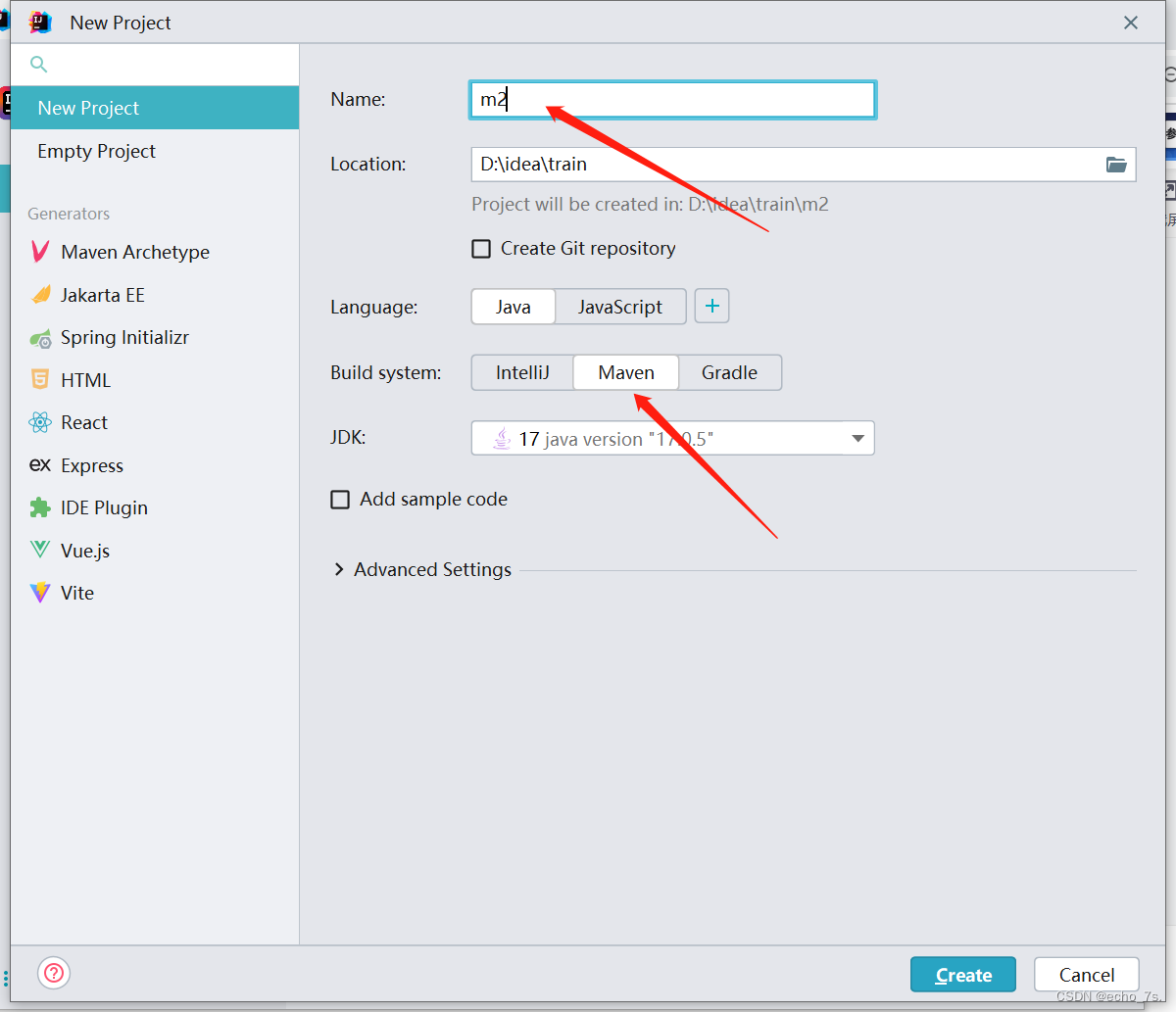This screenshot has width=1176, height=1012.
Task: Choose Gradle build system
Action: tap(730, 372)
